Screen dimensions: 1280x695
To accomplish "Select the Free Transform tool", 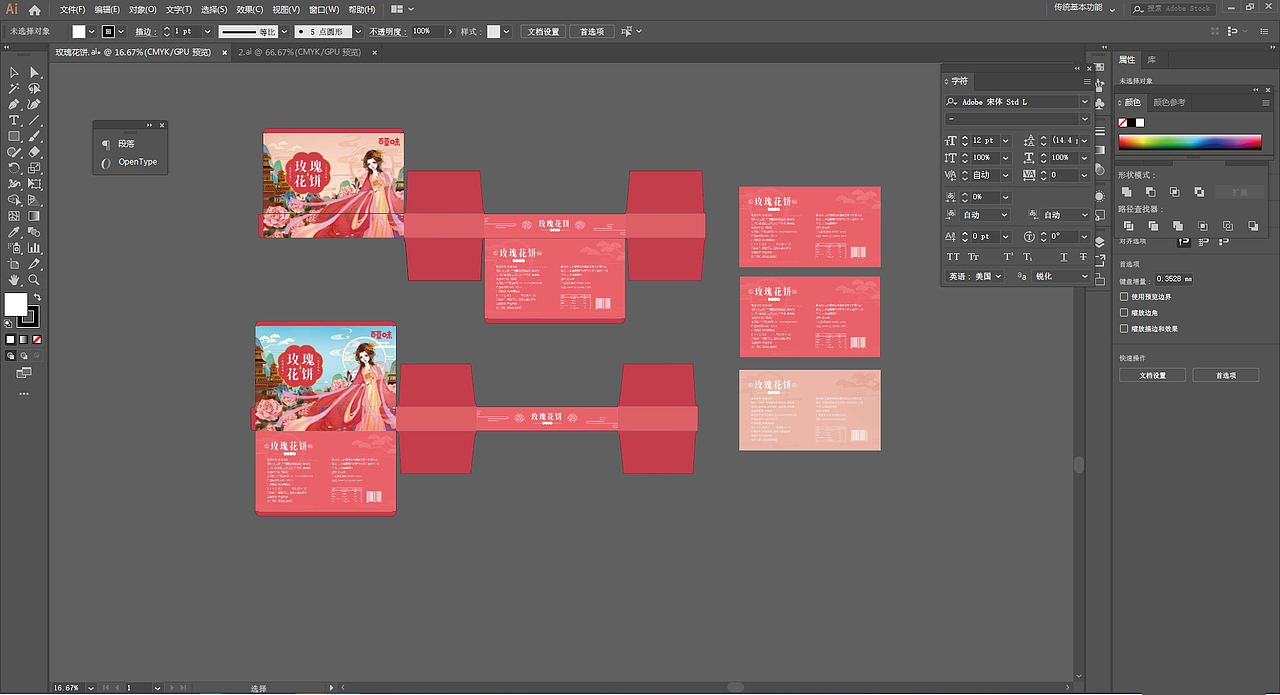I will click(34, 184).
